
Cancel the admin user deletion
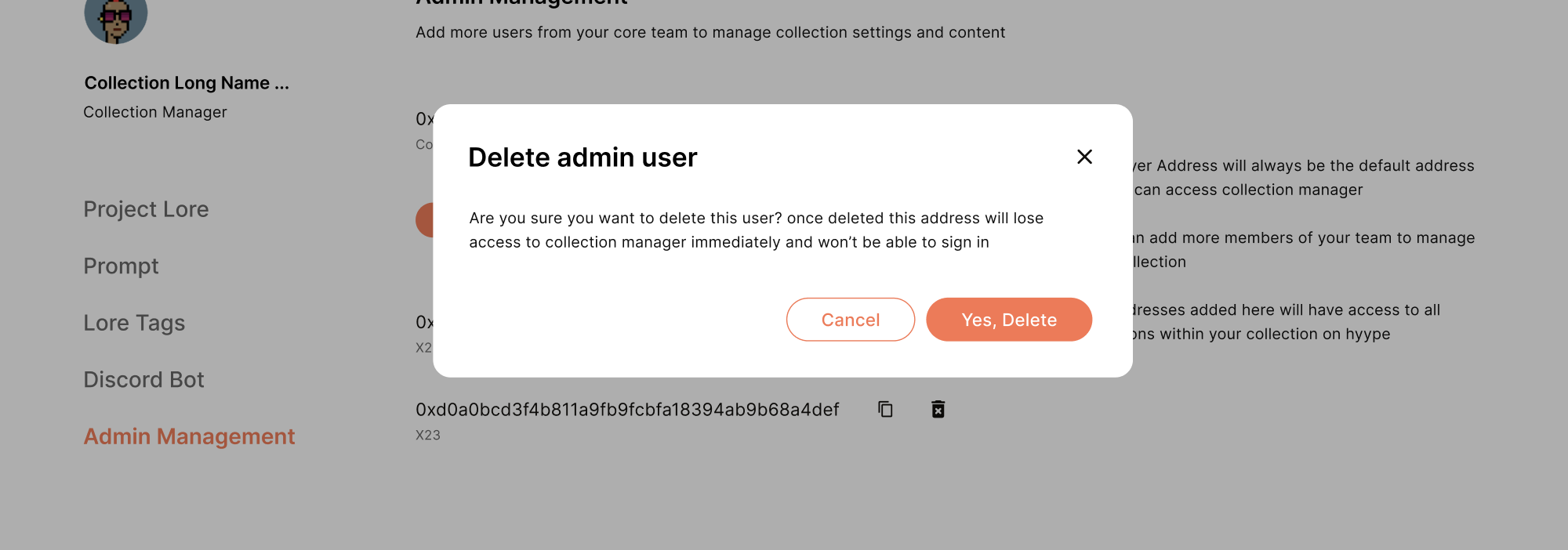(851, 320)
